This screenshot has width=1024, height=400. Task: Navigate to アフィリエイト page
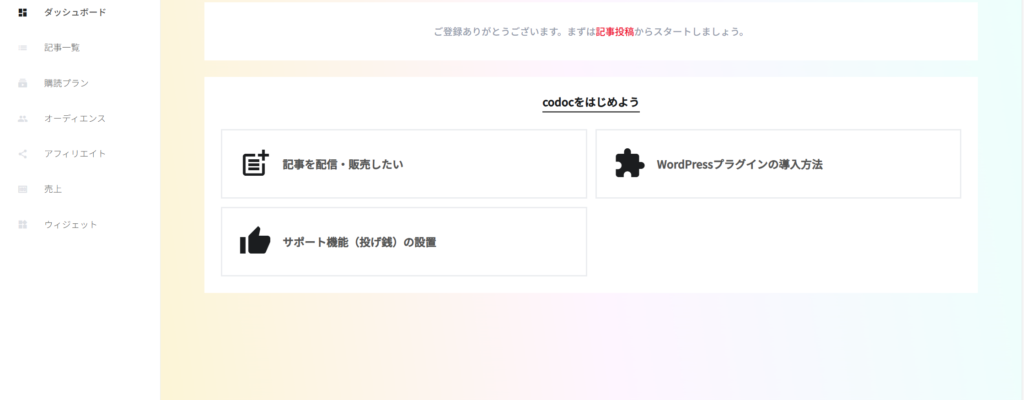pyautogui.click(x=75, y=154)
